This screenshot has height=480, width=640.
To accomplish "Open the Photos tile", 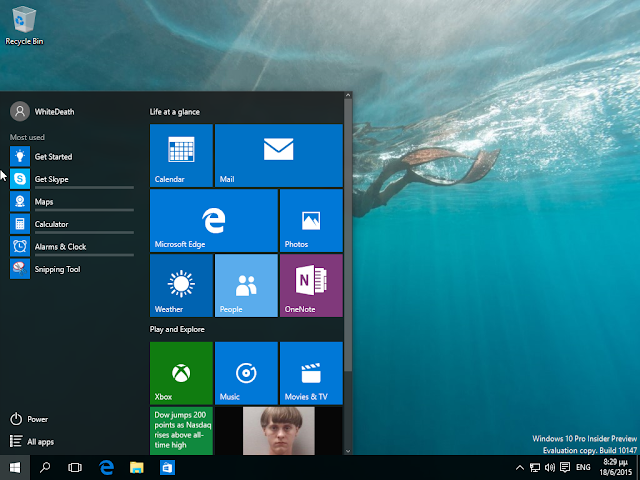I will [311, 220].
